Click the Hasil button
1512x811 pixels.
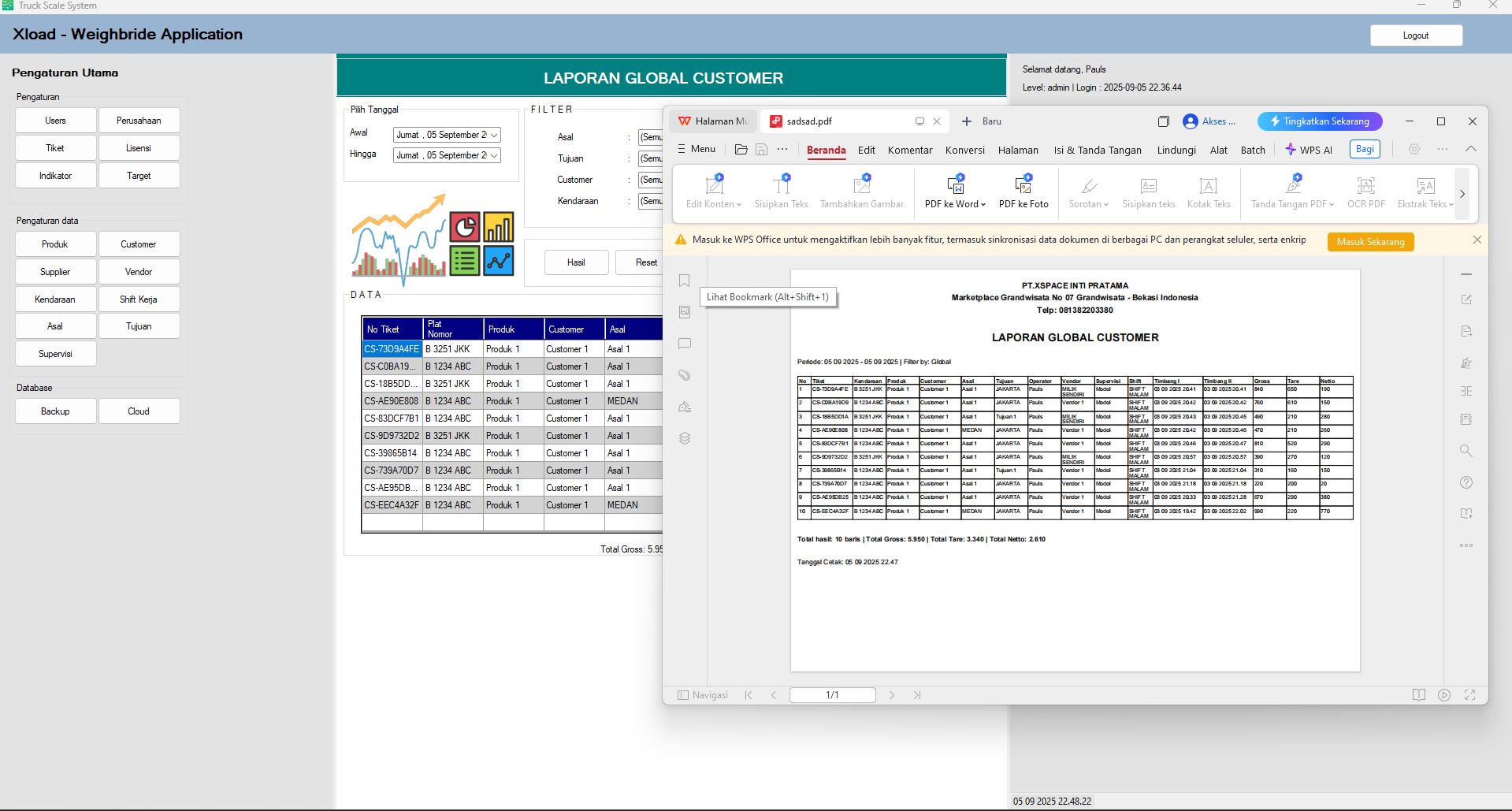[576, 262]
